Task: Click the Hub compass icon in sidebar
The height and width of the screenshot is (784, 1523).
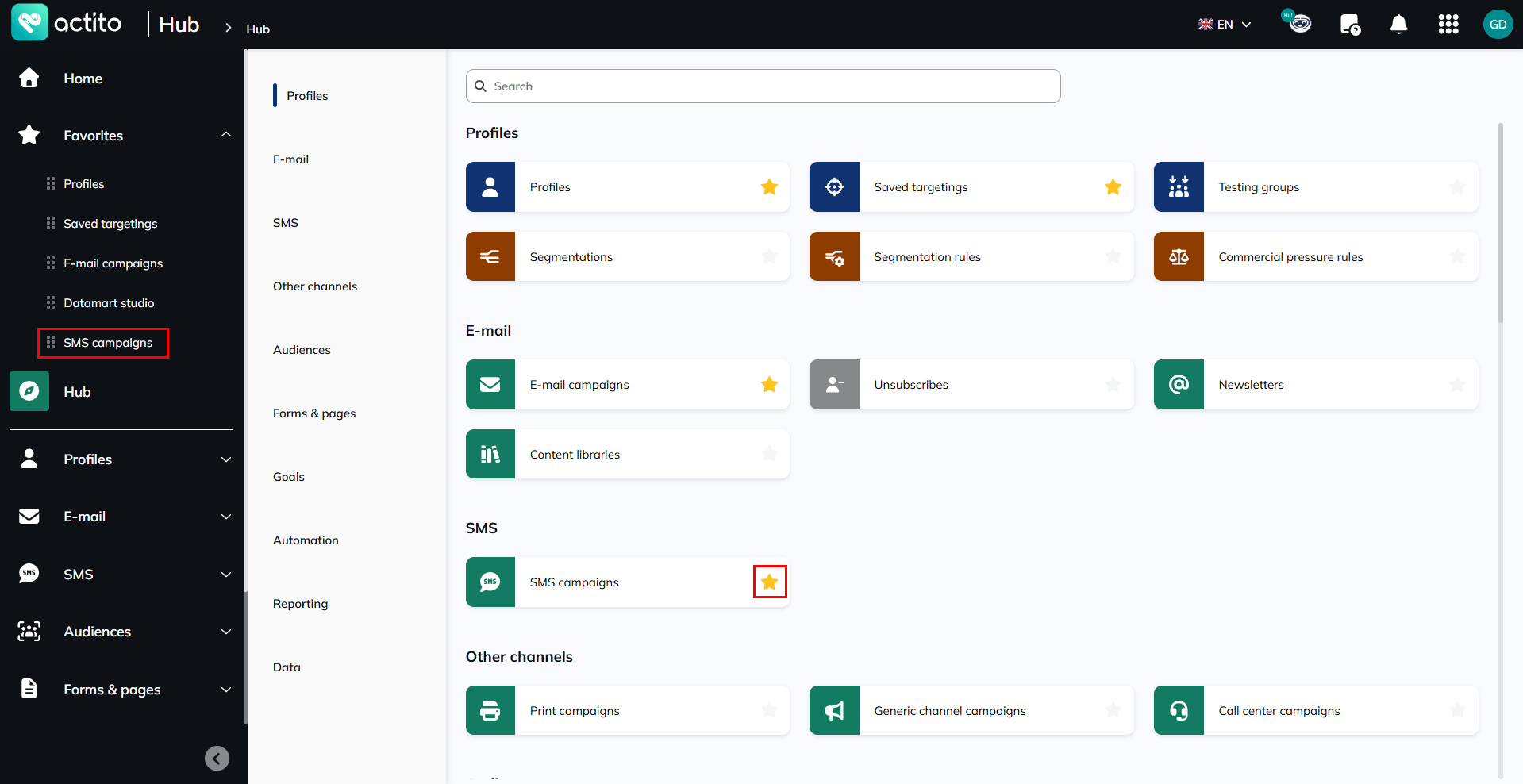Action: pyautogui.click(x=29, y=391)
